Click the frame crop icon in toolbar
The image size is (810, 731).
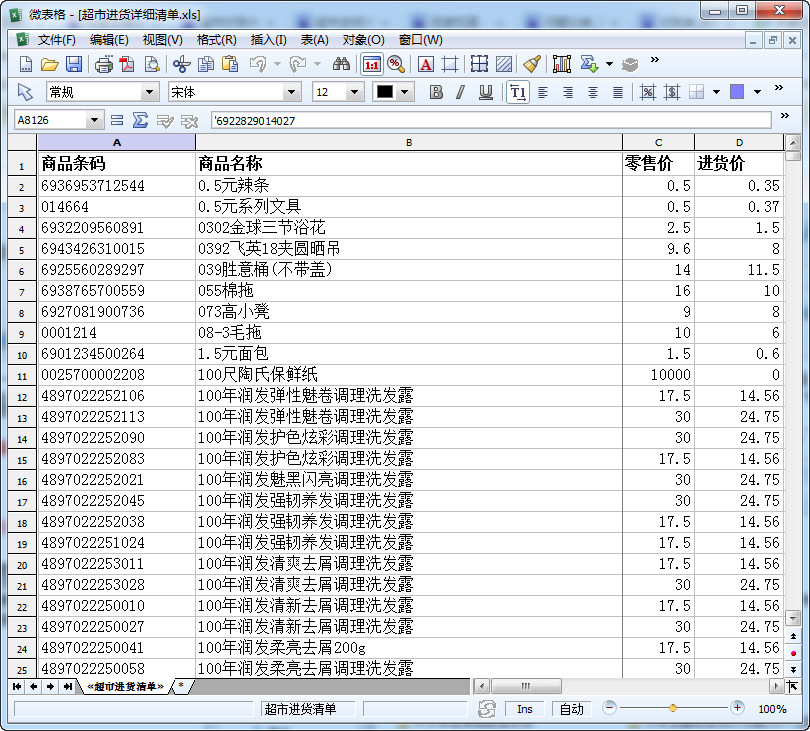[450, 65]
